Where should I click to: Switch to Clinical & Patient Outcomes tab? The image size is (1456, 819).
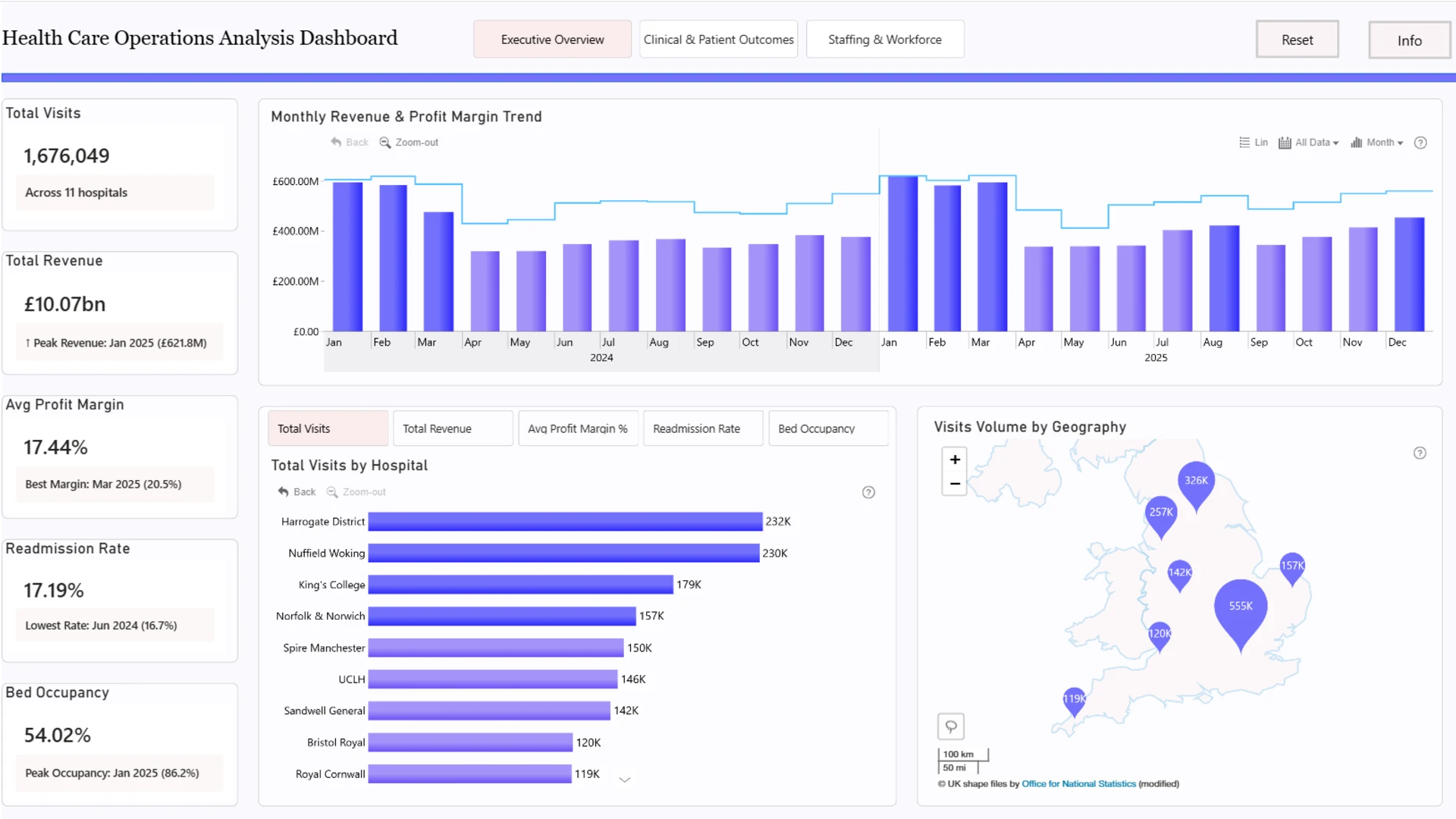[x=719, y=39]
